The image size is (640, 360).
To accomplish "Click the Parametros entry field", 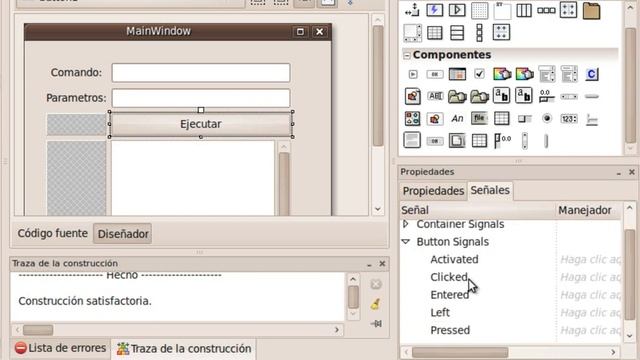I will pos(201,98).
